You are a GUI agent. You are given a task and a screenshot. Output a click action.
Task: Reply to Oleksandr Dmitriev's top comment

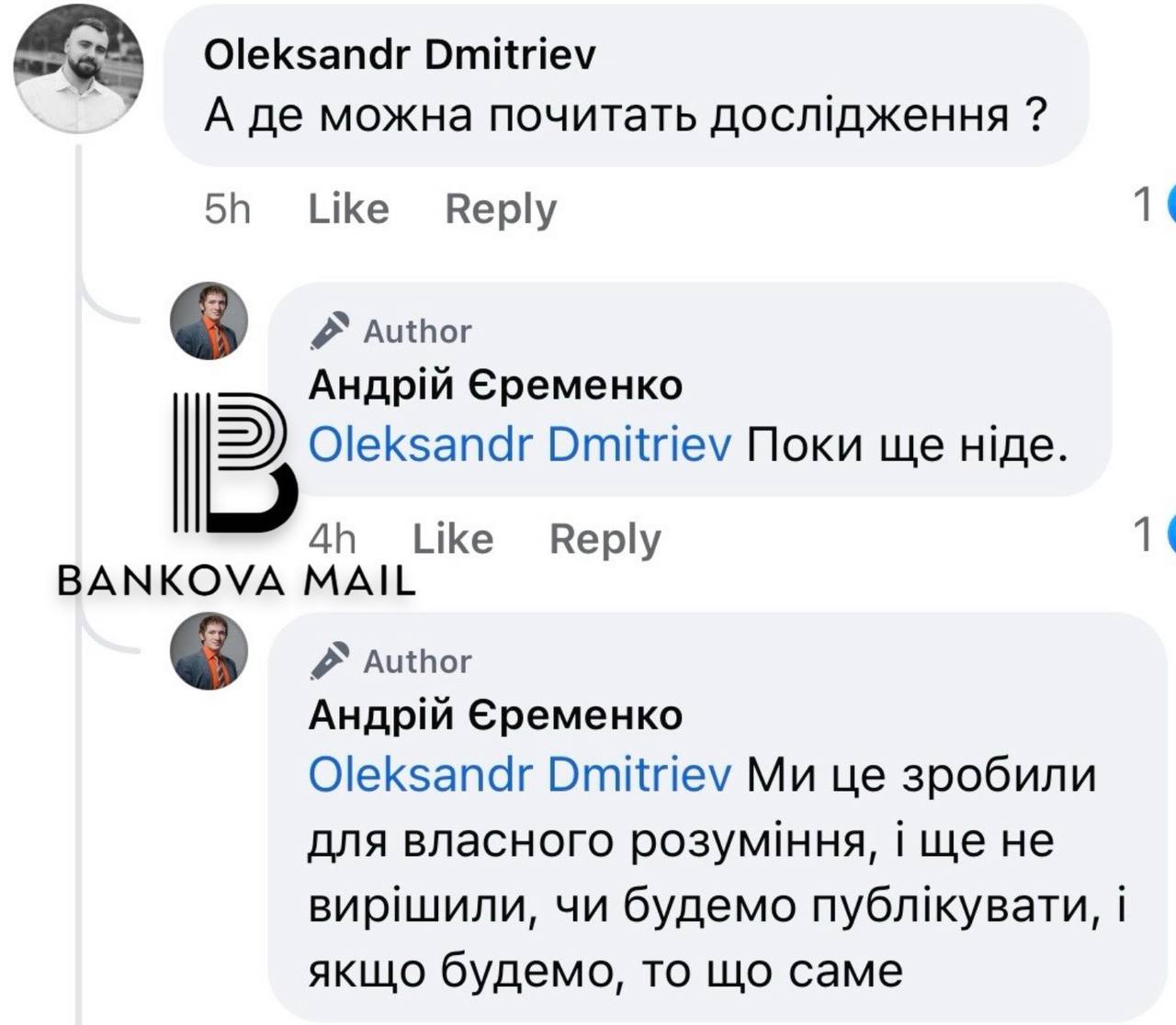click(x=501, y=209)
